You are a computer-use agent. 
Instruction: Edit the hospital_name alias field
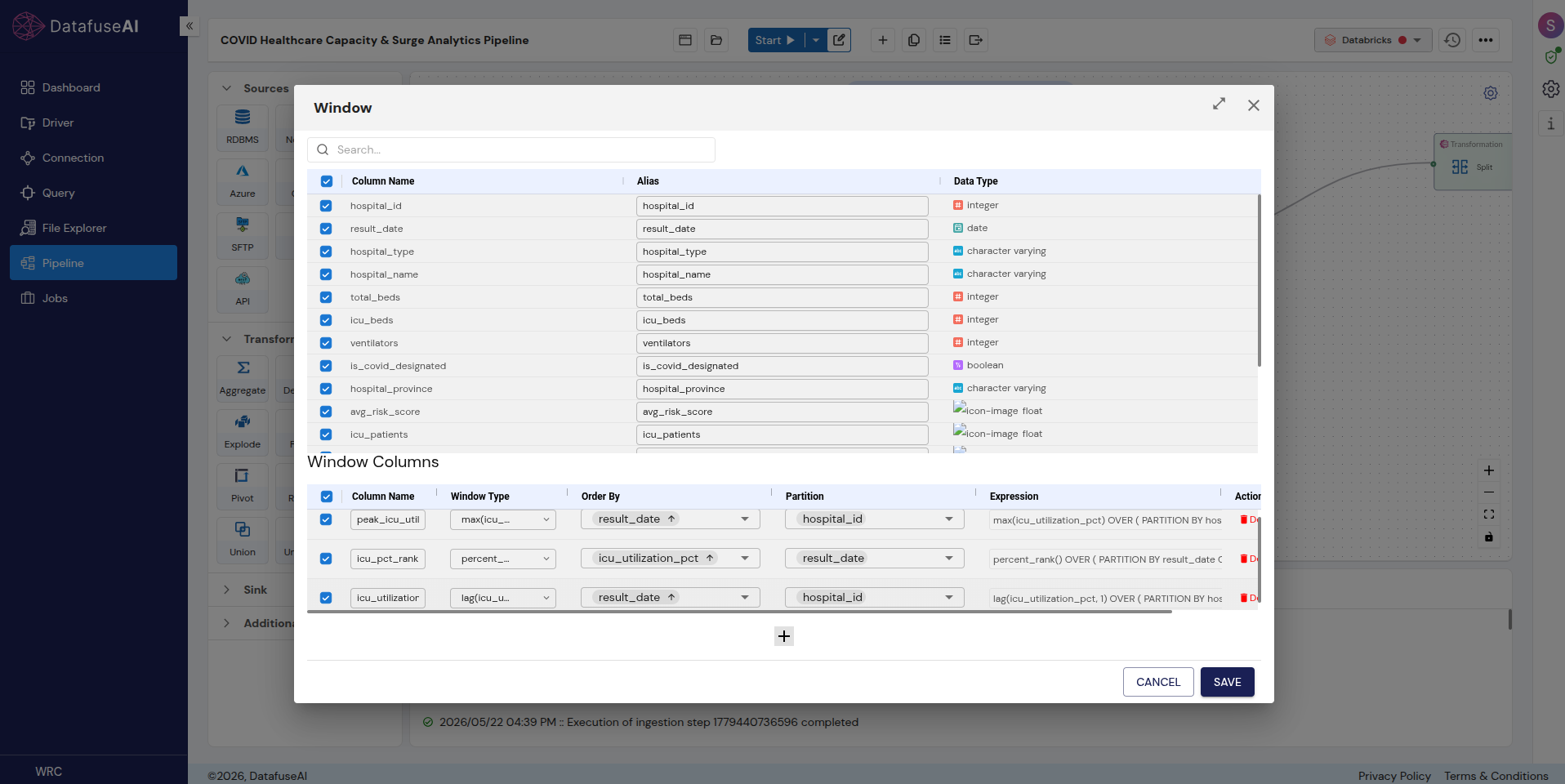click(x=782, y=274)
